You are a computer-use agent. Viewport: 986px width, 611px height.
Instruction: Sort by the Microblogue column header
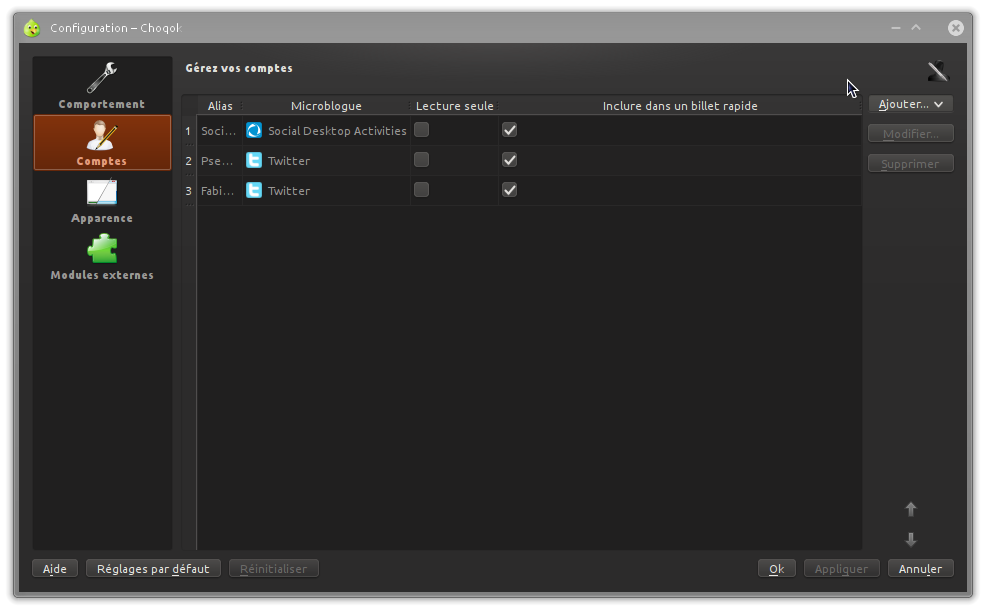pos(326,106)
